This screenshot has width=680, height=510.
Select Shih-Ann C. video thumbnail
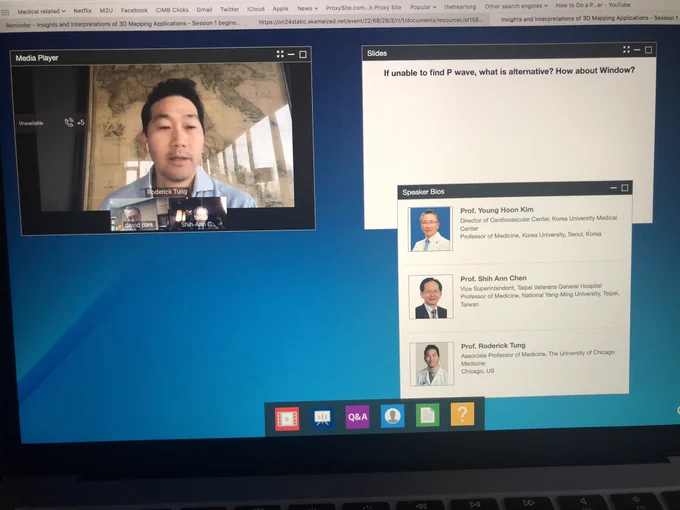coord(197,212)
